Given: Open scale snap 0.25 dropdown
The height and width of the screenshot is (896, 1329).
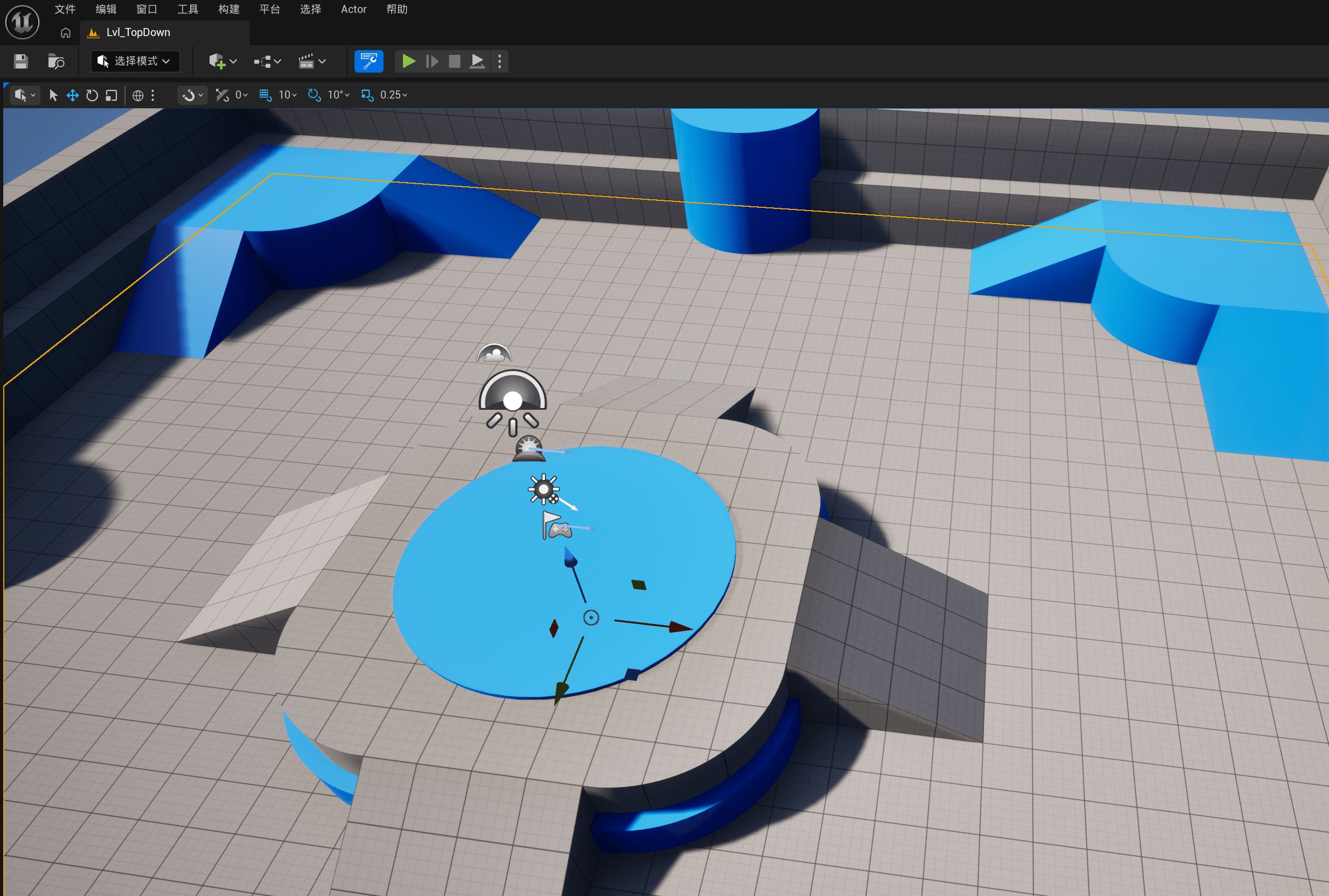Looking at the screenshot, I should 394,95.
